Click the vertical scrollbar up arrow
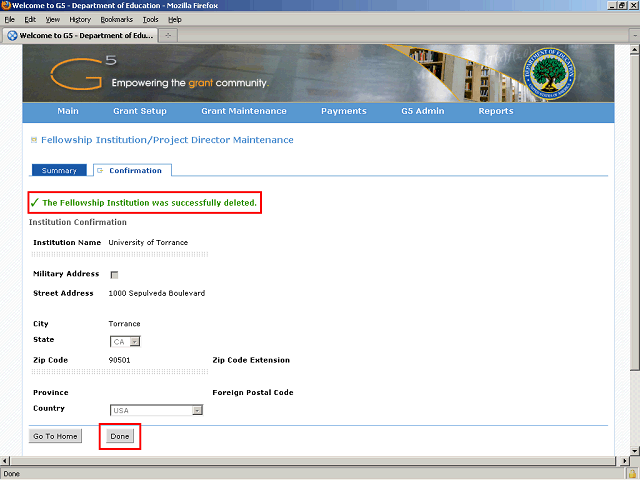 pyautogui.click(x=634, y=50)
